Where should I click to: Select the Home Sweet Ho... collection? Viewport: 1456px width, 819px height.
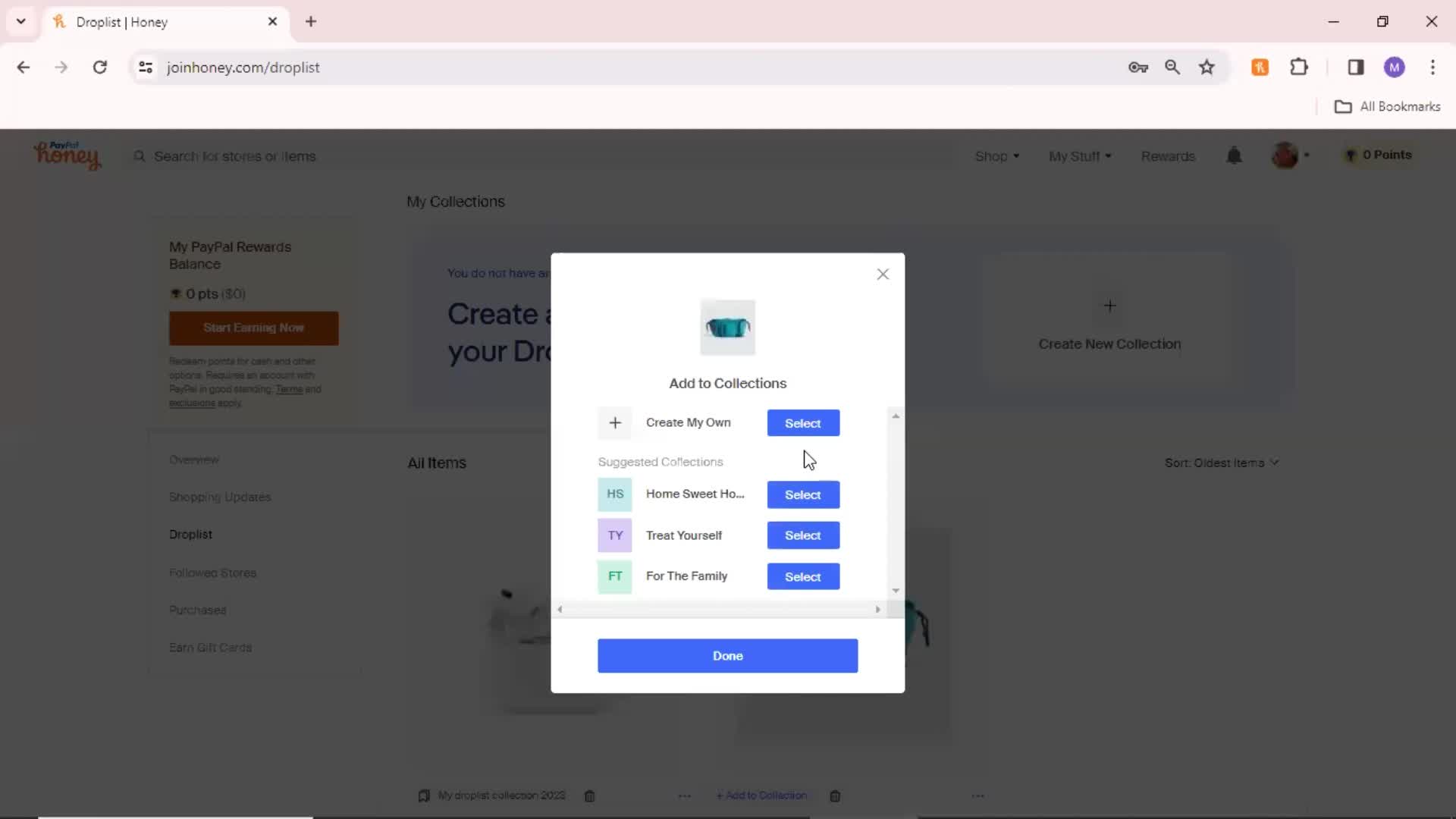coord(802,494)
